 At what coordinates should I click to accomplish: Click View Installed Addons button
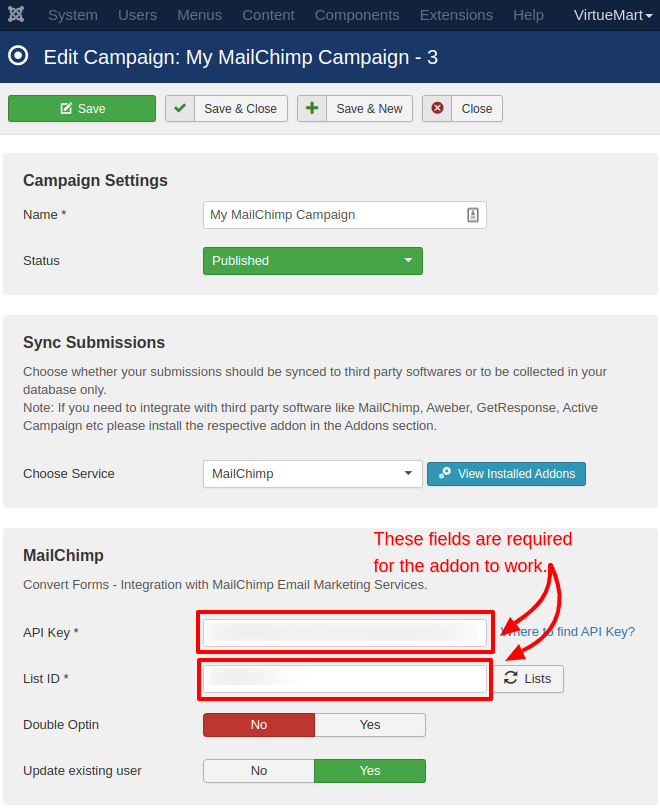[506, 474]
